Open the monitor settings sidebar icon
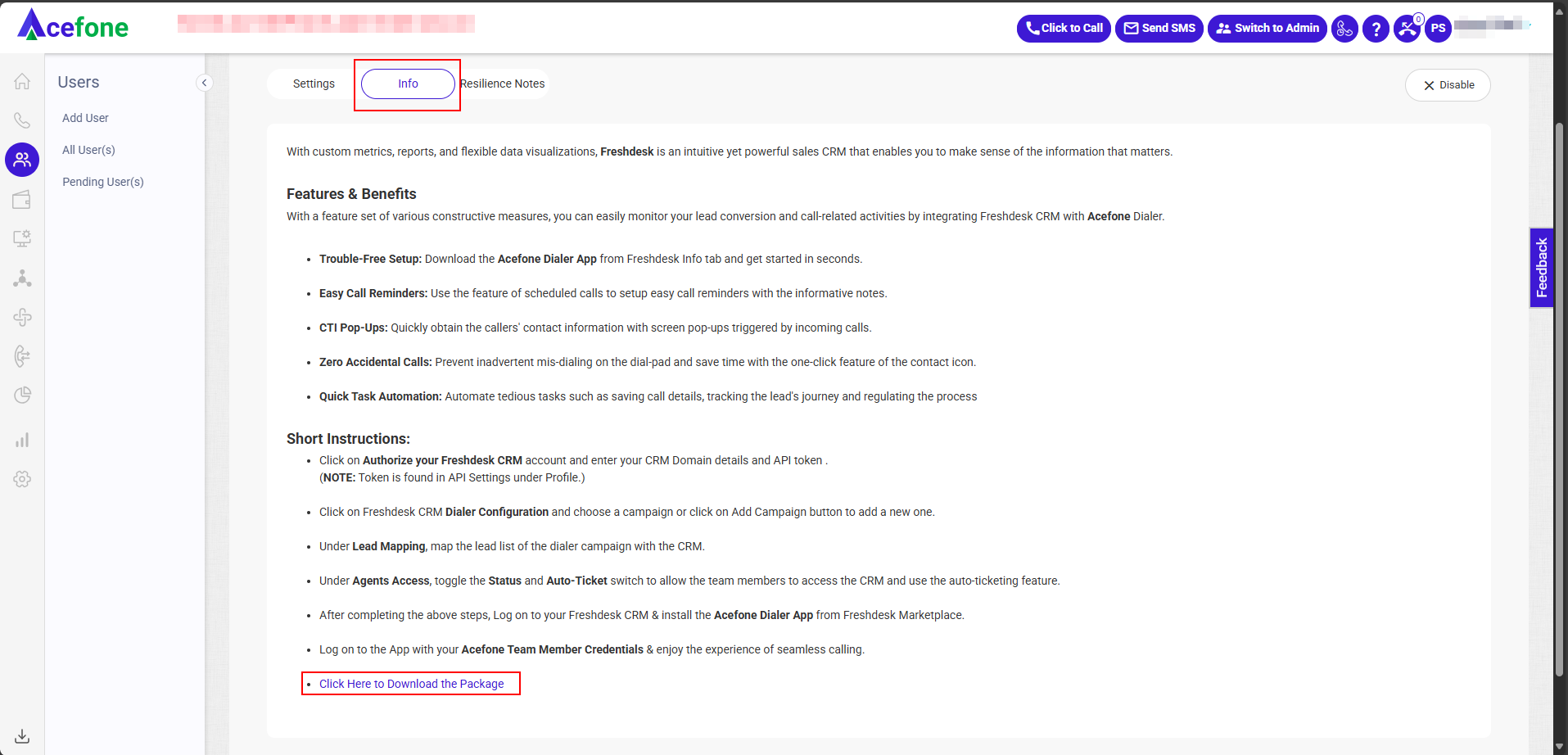This screenshot has height=755, width=1568. tap(22, 238)
